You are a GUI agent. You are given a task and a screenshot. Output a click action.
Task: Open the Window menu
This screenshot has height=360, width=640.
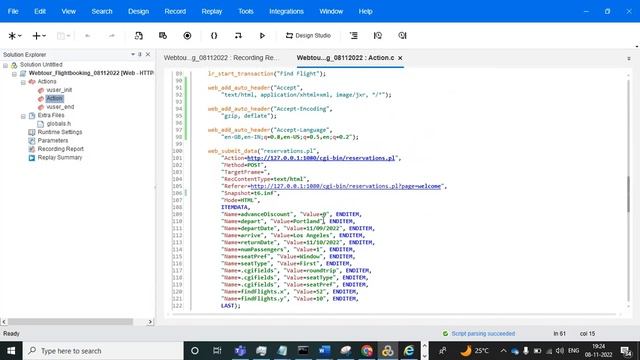point(331,11)
